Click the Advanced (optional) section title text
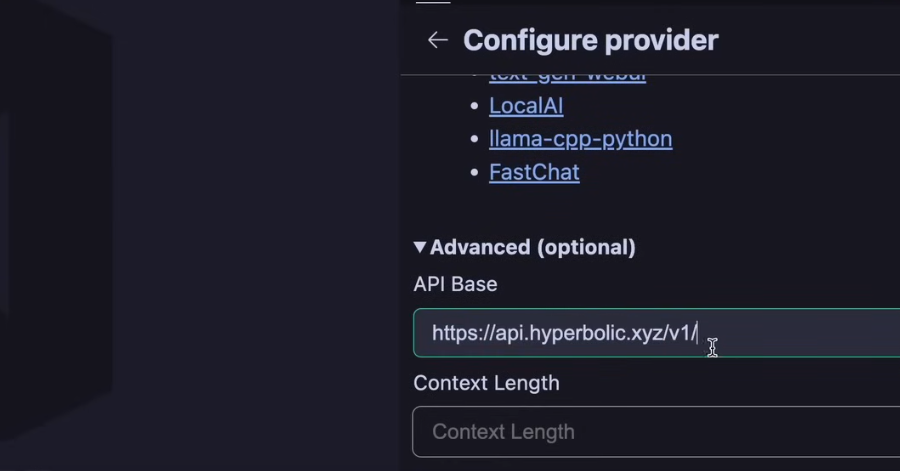The height and width of the screenshot is (471, 900). point(532,247)
